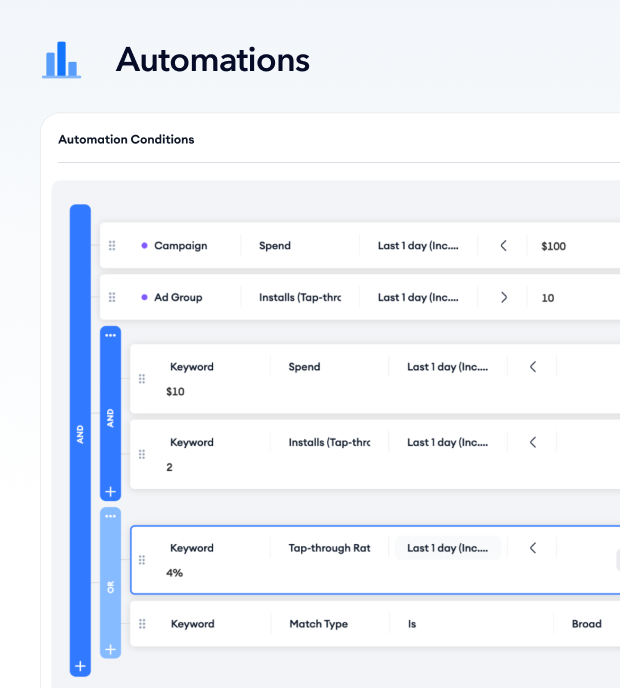
Task: Click the Automations page title
Action: tap(213, 60)
